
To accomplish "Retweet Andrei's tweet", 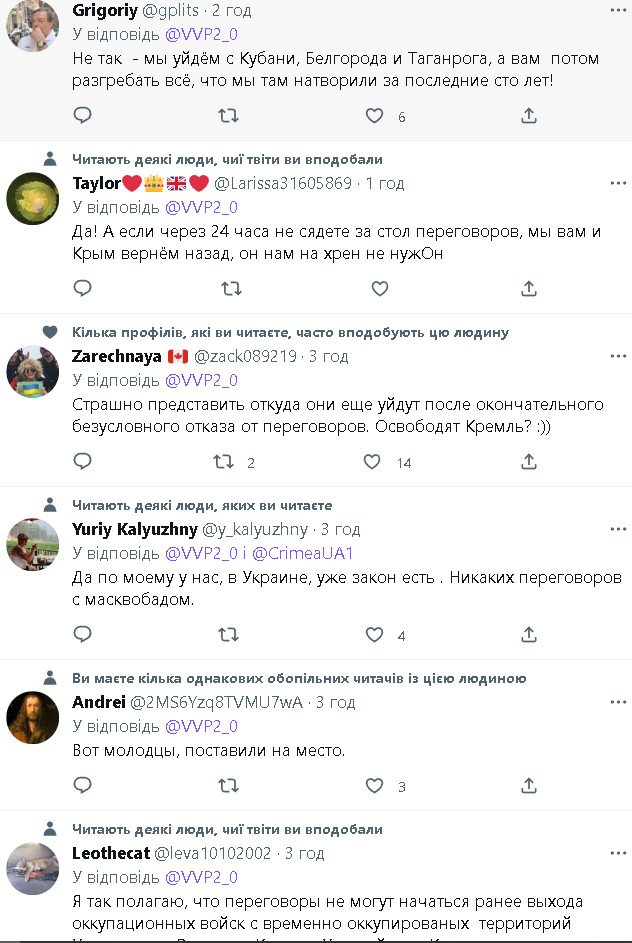I will (229, 786).
